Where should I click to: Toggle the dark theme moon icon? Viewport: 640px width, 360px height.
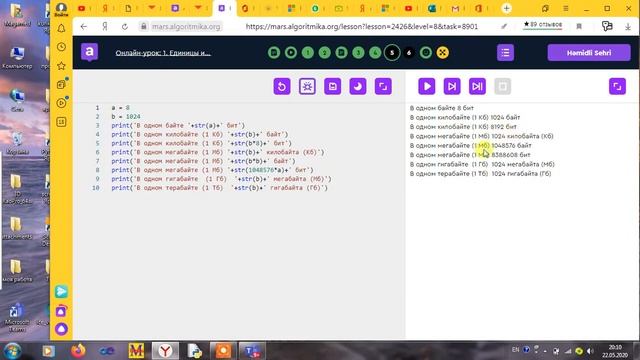point(358,87)
